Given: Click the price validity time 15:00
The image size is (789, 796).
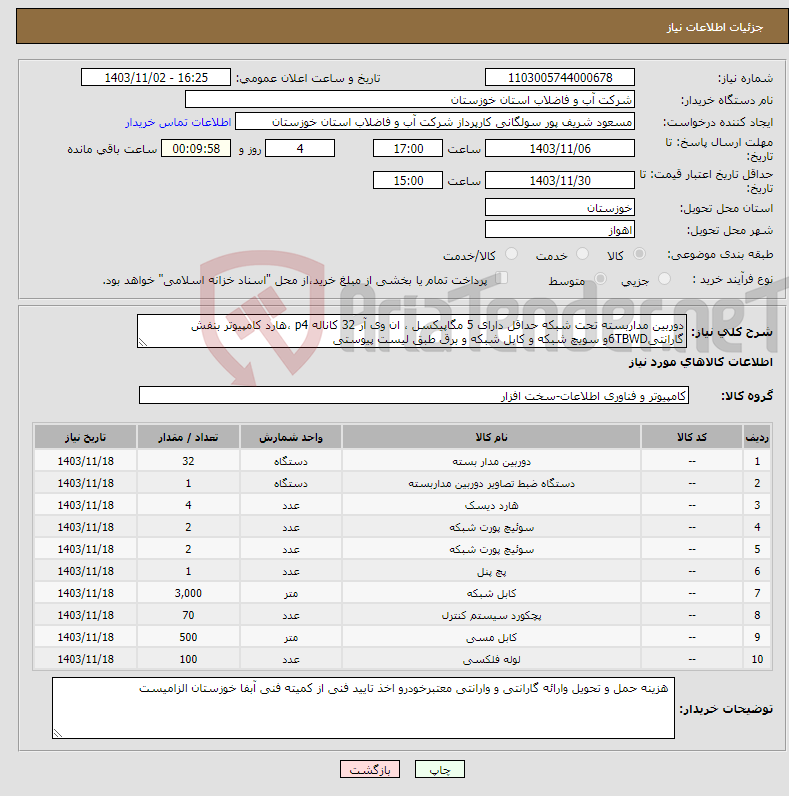Looking at the screenshot, I should (408, 180).
